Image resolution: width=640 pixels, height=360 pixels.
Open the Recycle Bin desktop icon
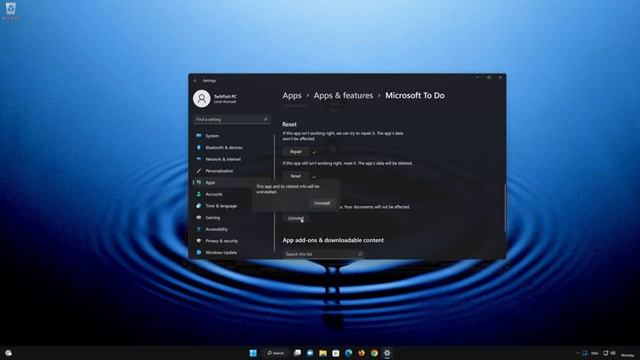point(11,11)
